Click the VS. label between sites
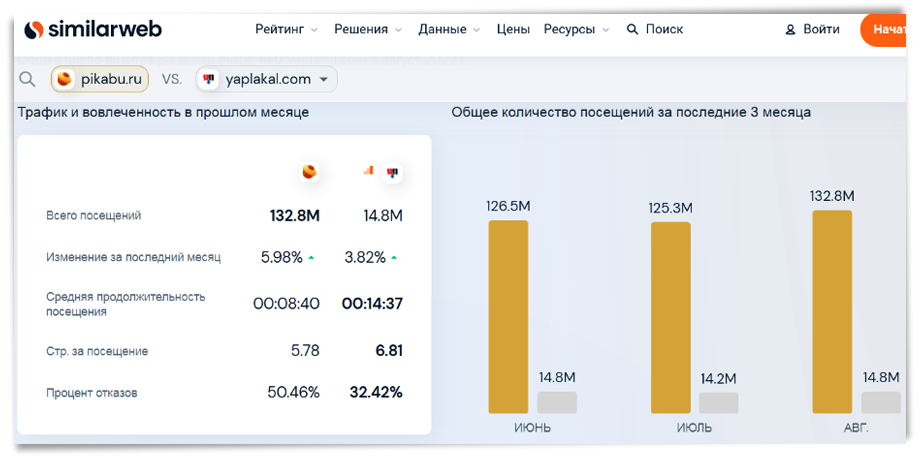Screen dimensions: 920x456 [x=172, y=79]
